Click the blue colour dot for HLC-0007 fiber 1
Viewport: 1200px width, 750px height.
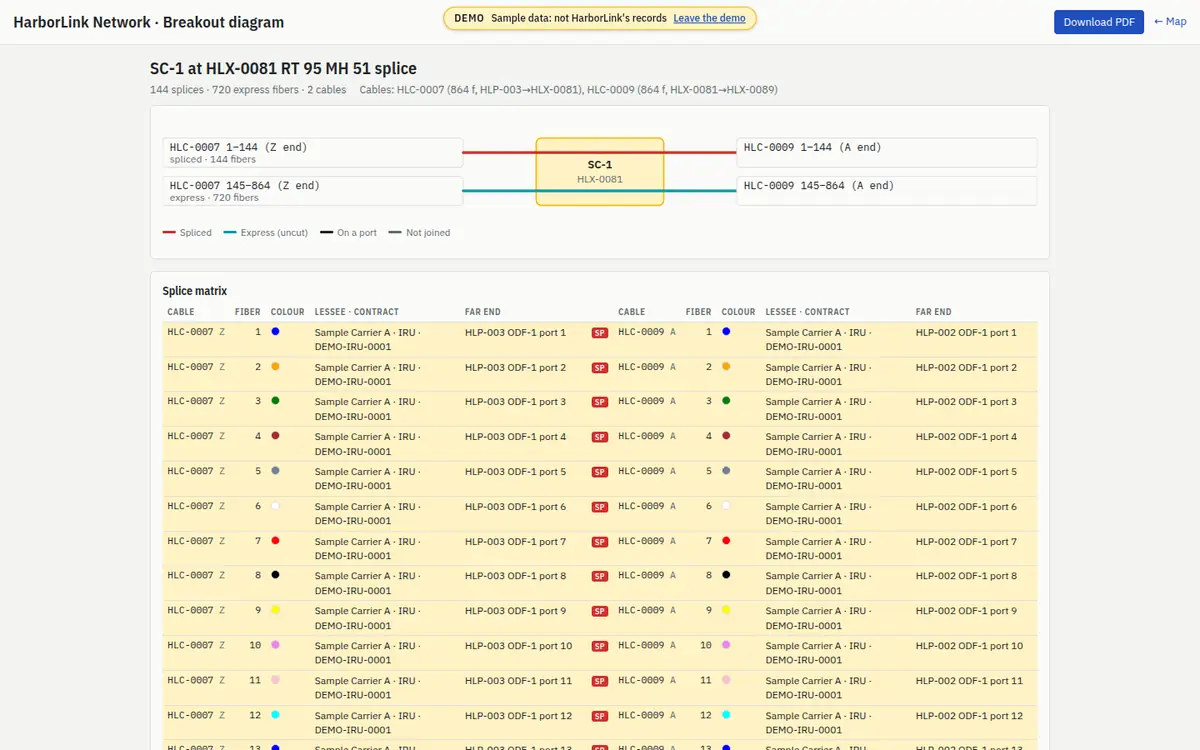[x=275, y=331]
